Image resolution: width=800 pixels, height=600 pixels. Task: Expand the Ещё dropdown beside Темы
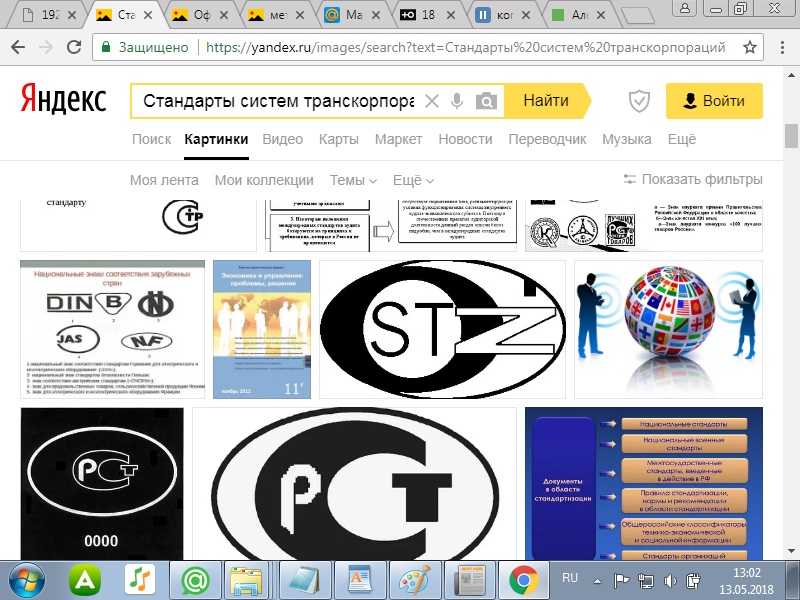pyautogui.click(x=413, y=180)
